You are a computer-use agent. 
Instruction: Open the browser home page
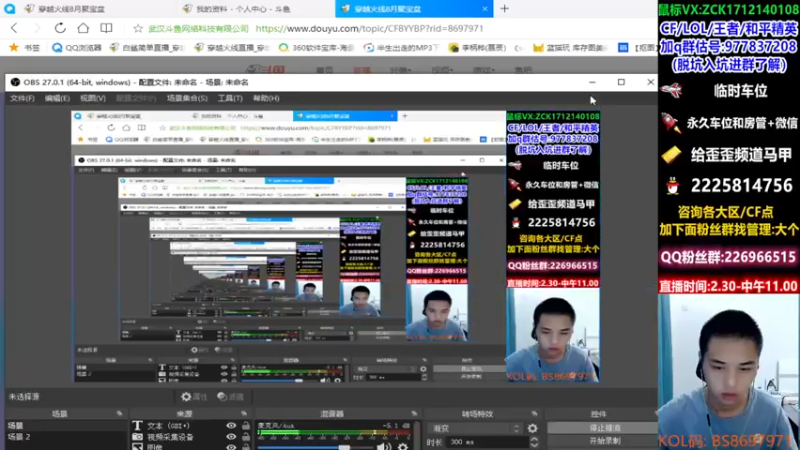pos(83,28)
